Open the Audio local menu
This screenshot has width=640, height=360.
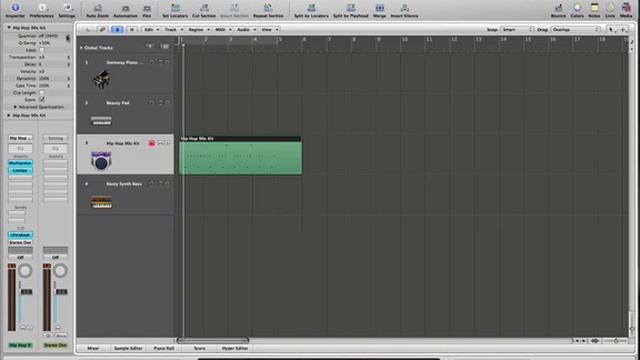point(246,29)
